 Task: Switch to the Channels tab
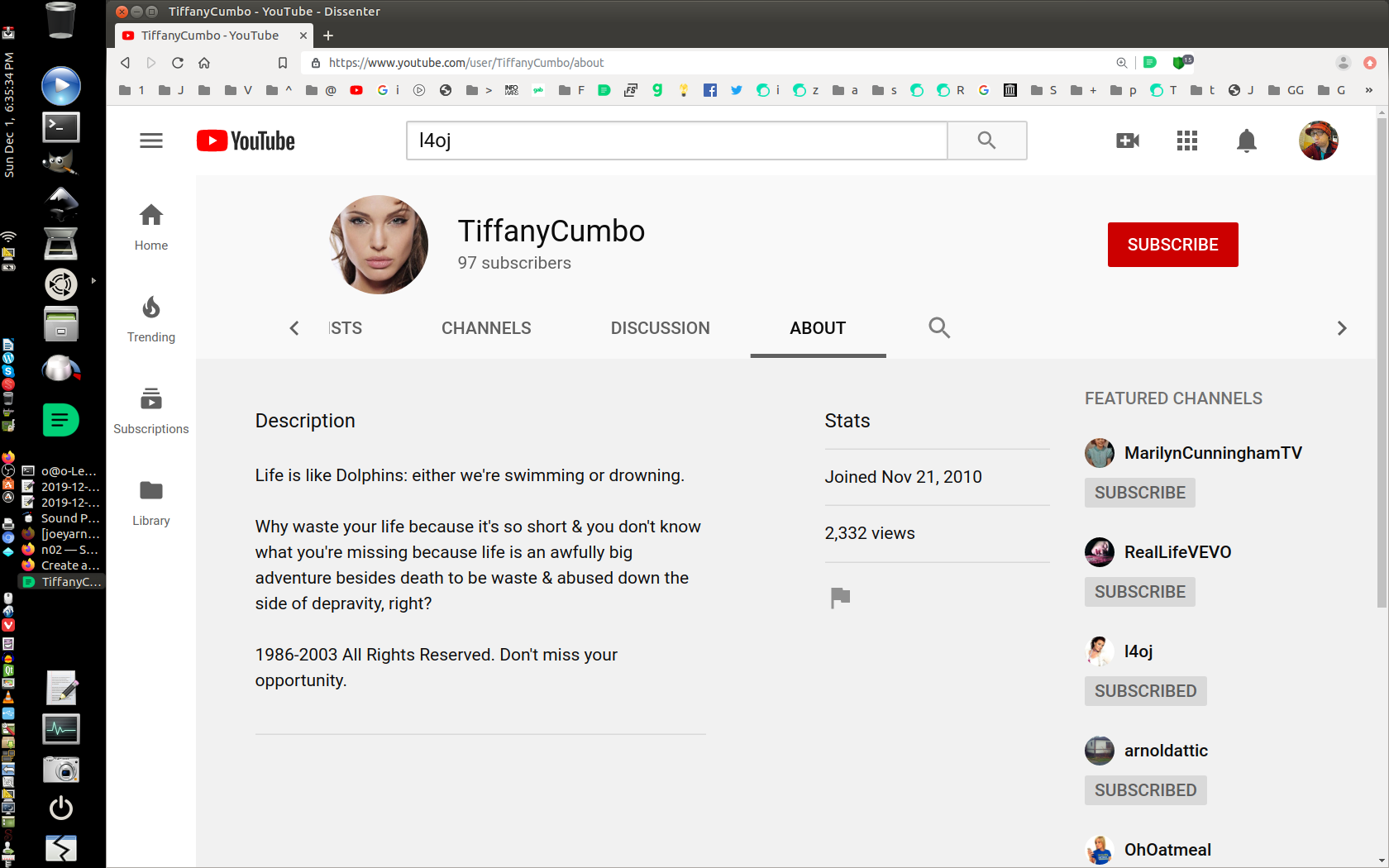tap(486, 328)
